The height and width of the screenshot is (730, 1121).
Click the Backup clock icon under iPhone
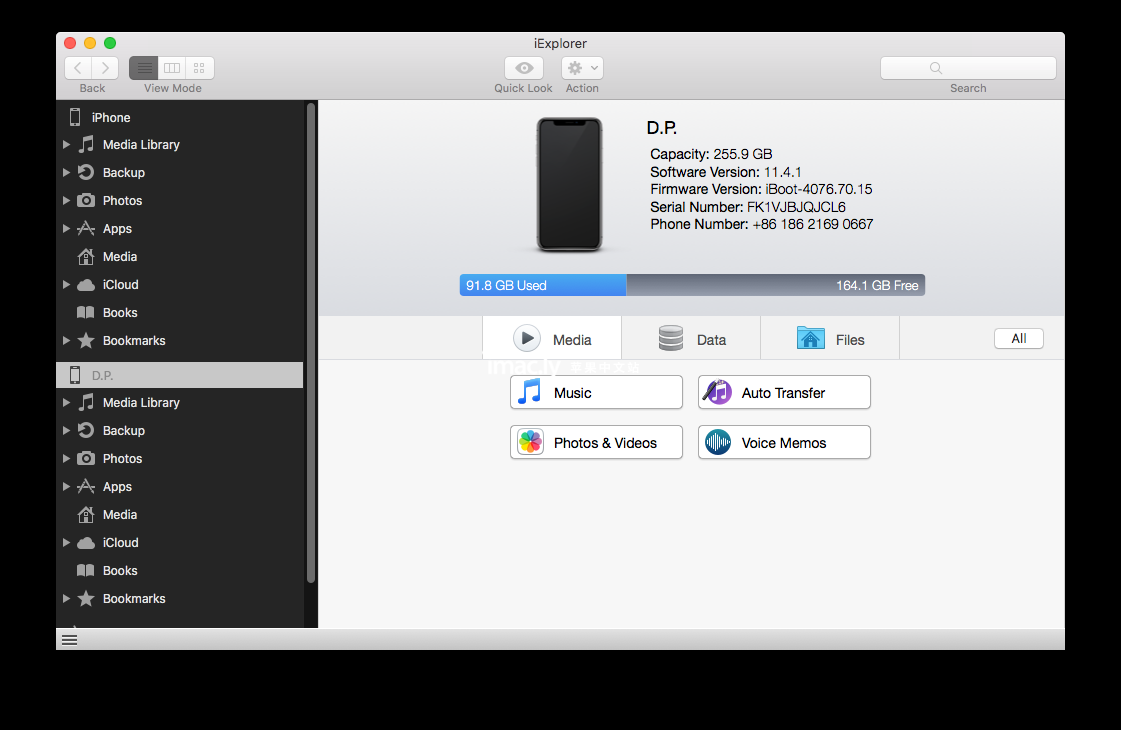tap(86, 172)
